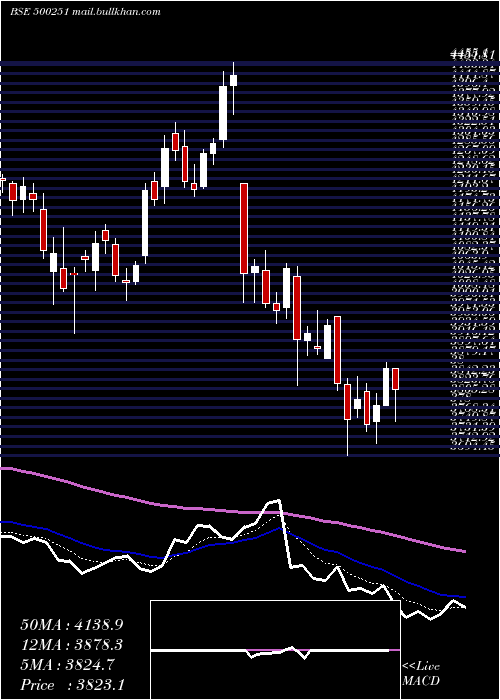
Task: Click the <<Live MACD label
Action: [x=421, y=674]
